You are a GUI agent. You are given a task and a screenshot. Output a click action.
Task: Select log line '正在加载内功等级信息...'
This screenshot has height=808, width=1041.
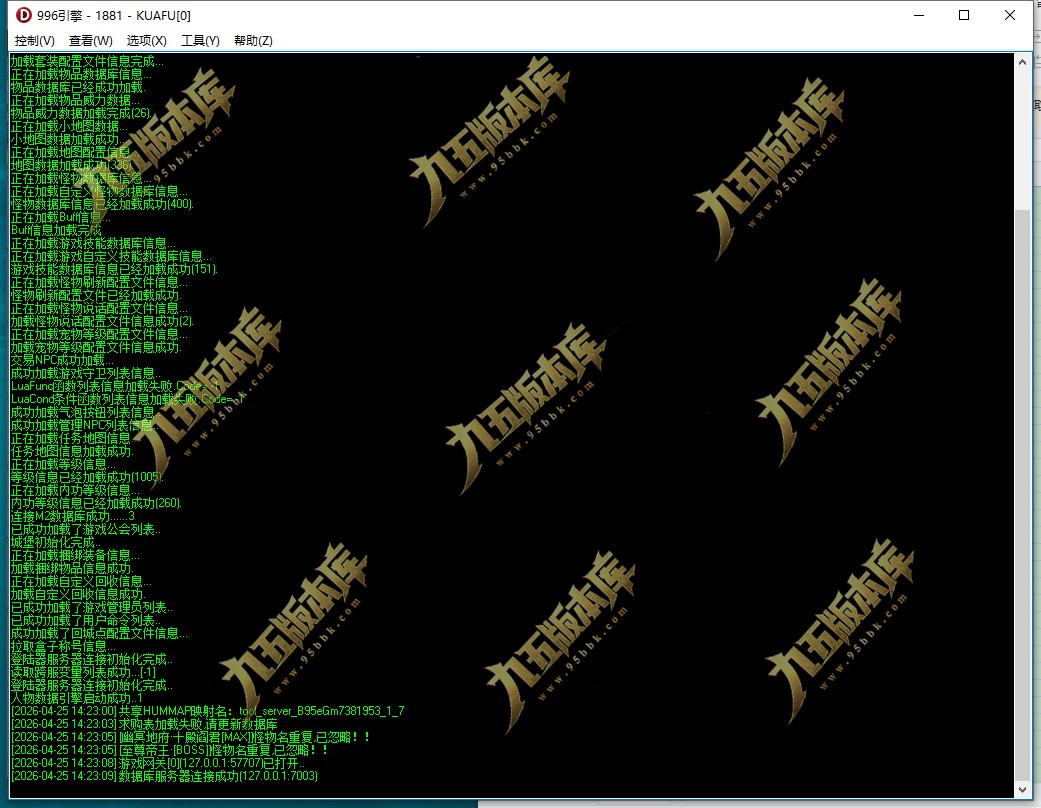(x=75, y=491)
